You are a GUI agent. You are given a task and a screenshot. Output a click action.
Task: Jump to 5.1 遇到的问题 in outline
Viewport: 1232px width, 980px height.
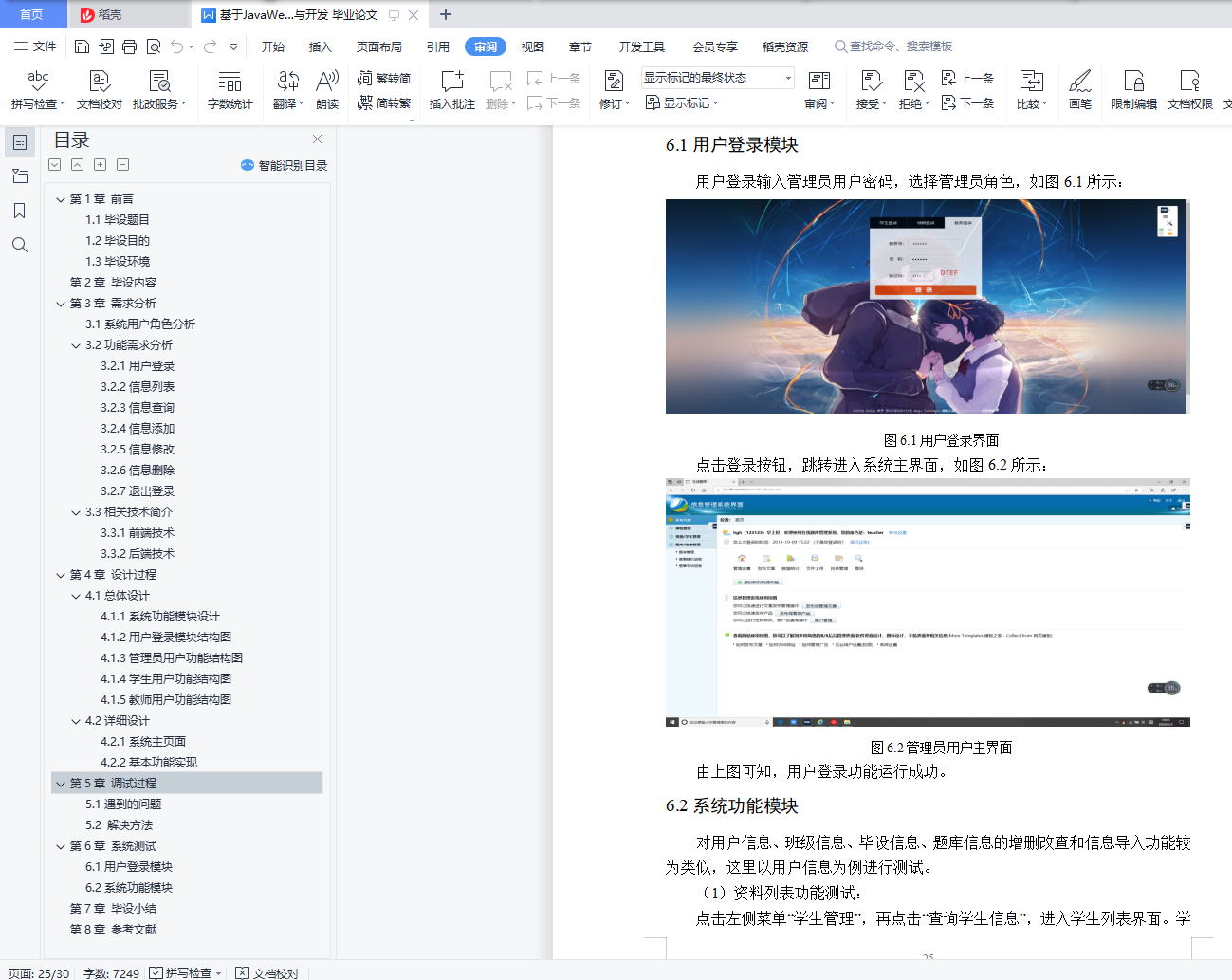(x=123, y=804)
